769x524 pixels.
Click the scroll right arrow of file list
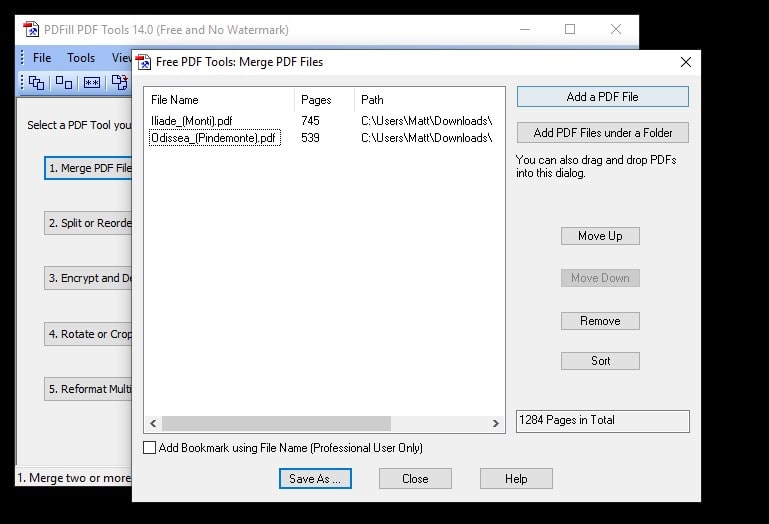[x=496, y=423]
